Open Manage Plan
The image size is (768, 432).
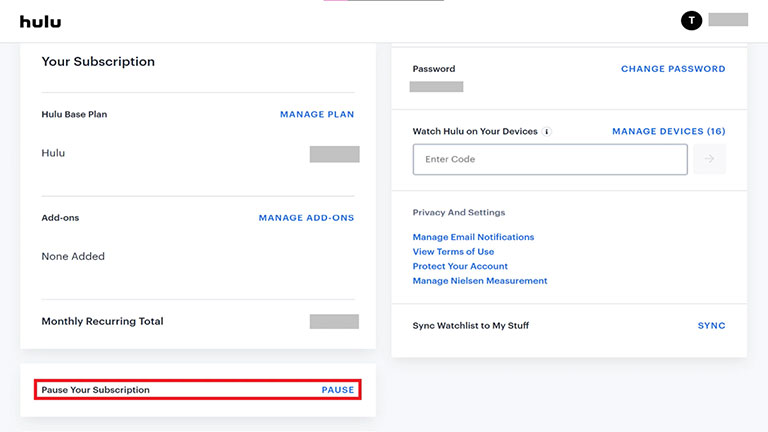pyautogui.click(x=317, y=114)
